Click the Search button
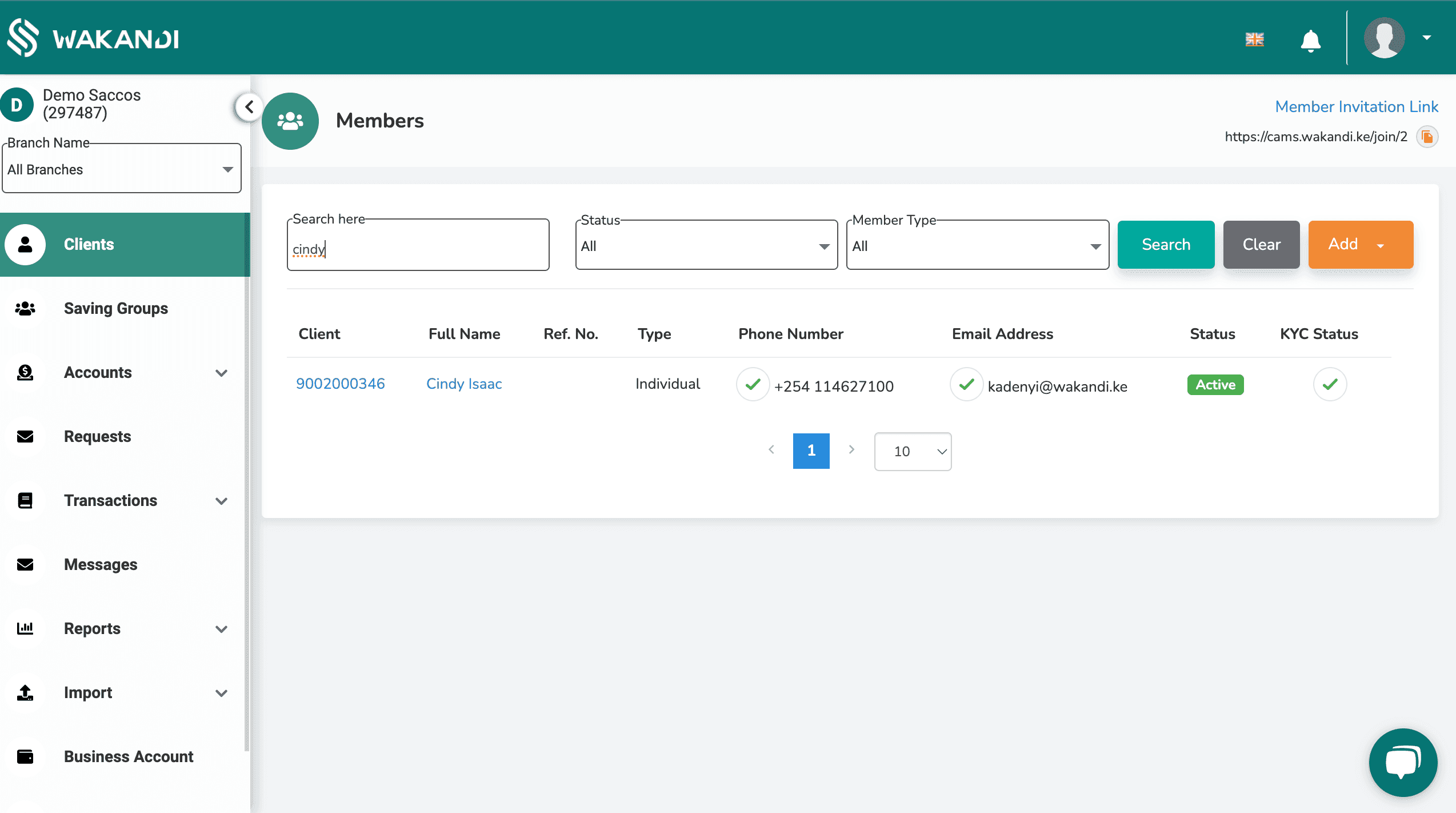Screen dimensions: 1456x813 tap(1166, 244)
